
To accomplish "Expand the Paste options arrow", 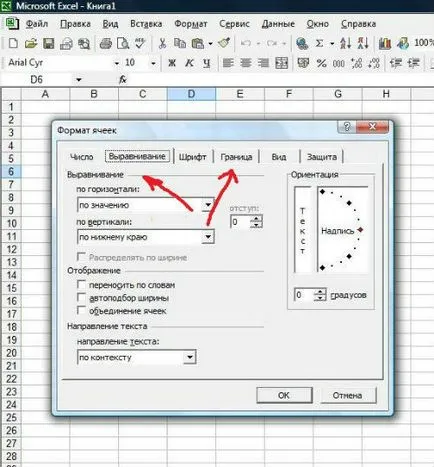I will click(210, 43).
